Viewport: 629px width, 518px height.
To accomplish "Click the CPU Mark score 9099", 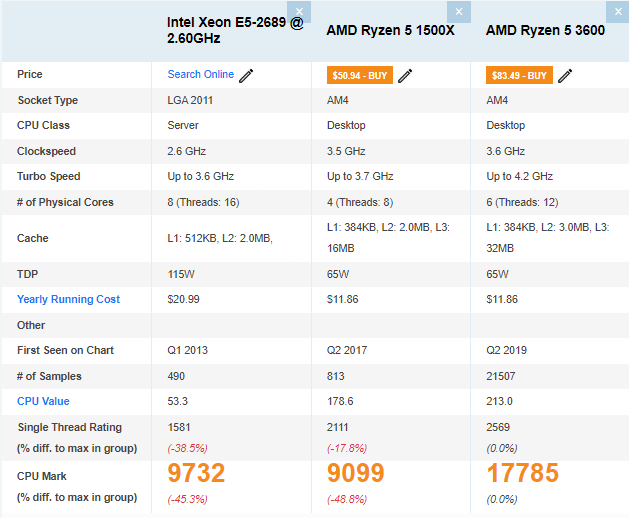I will (x=355, y=473).
